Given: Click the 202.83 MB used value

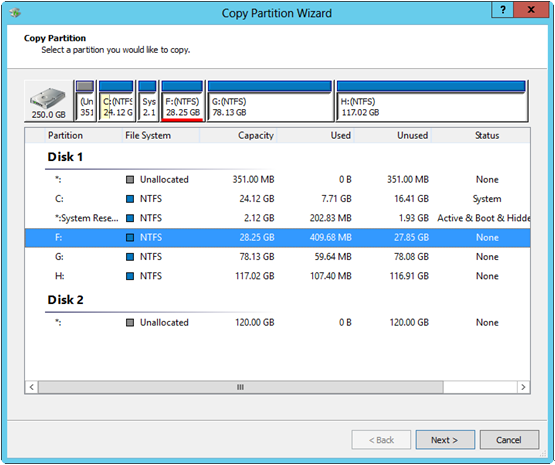Looking at the screenshot, I should pyautogui.click(x=331, y=218).
